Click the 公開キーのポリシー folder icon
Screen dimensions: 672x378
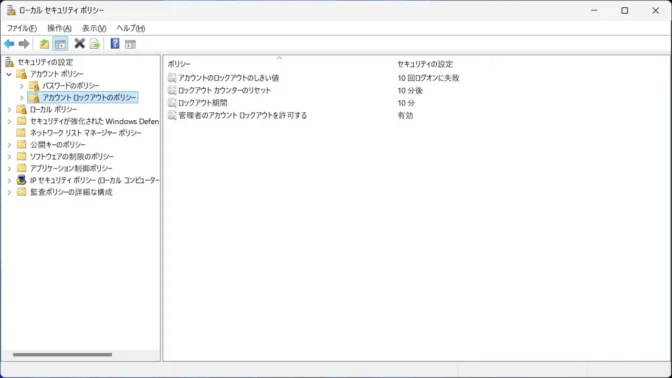tap(21, 144)
